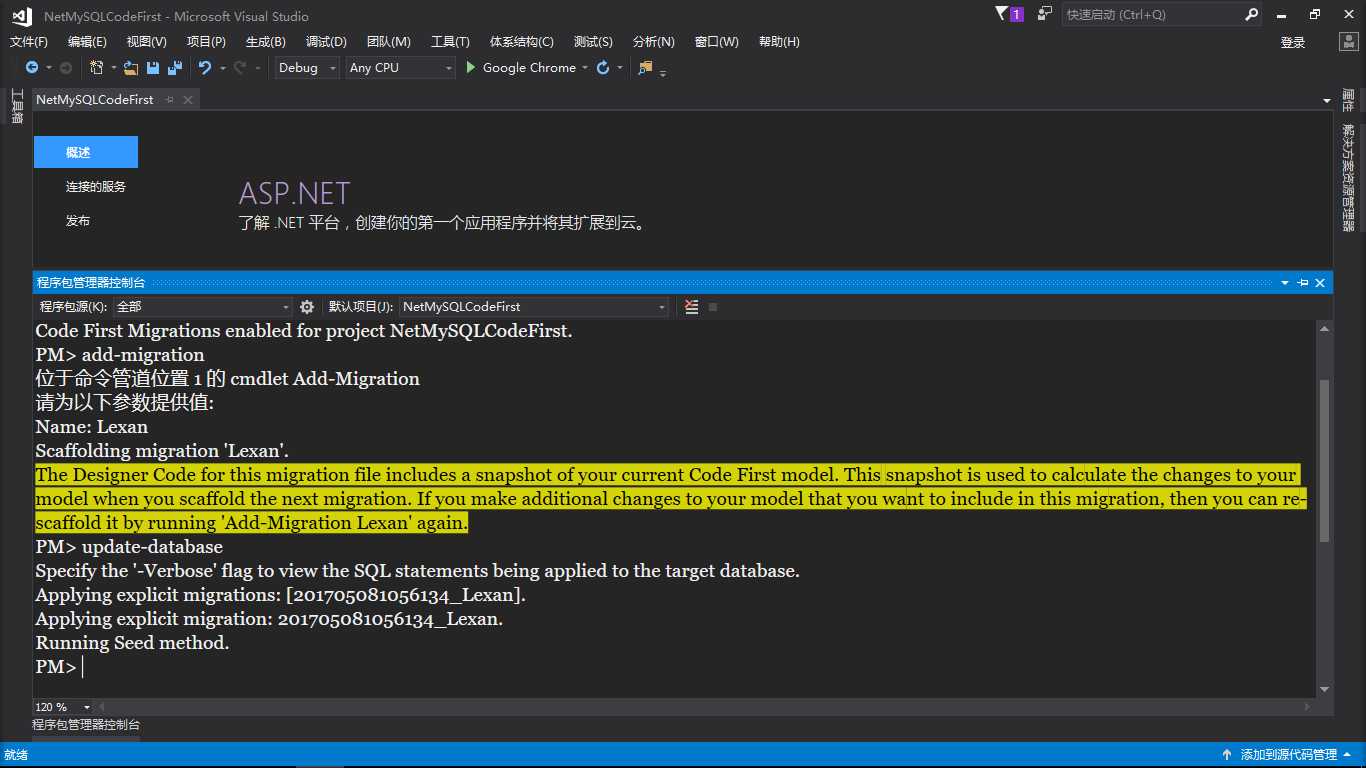Click the Navigate Backward arrow icon
The width and height of the screenshot is (1366, 768).
click(32, 68)
